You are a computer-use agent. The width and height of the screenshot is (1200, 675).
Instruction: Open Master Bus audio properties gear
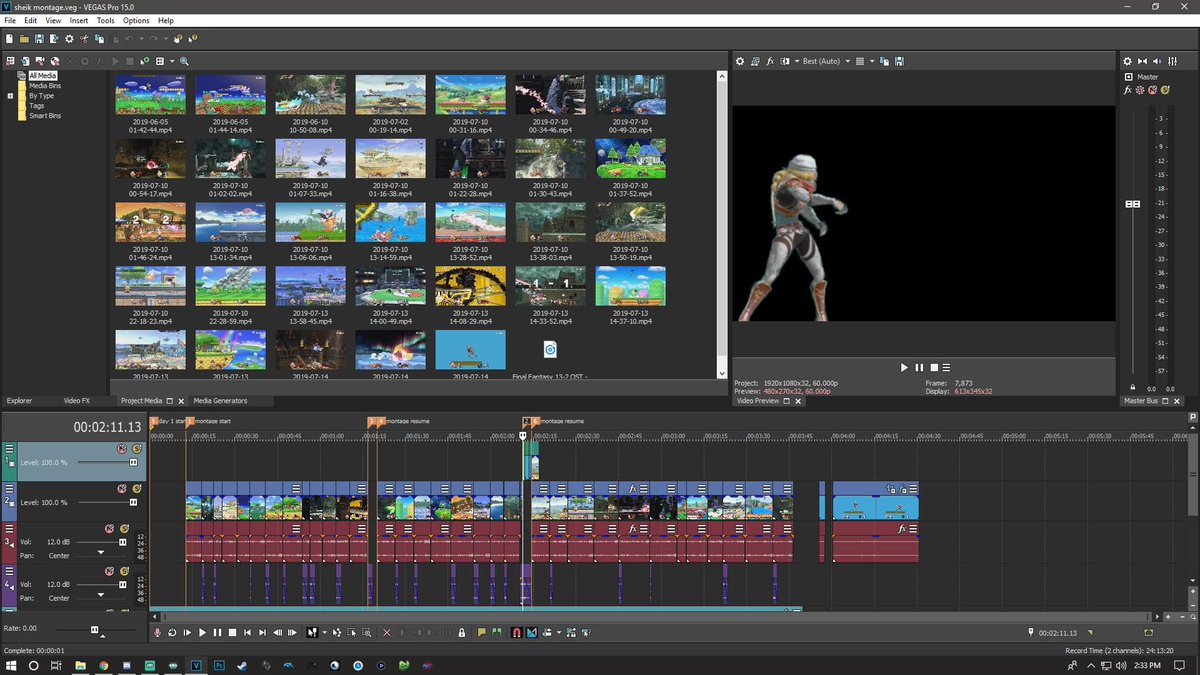tap(1127, 61)
